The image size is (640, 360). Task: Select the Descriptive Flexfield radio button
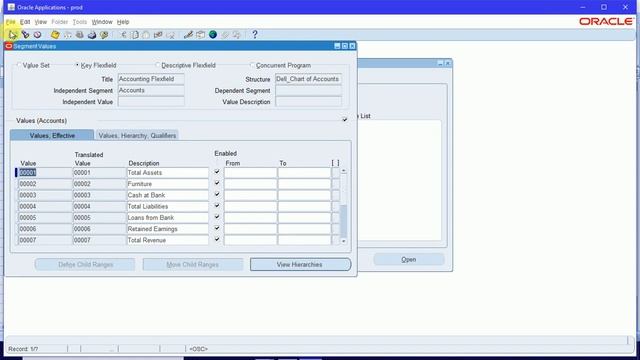pyautogui.click(x=157, y=65)
